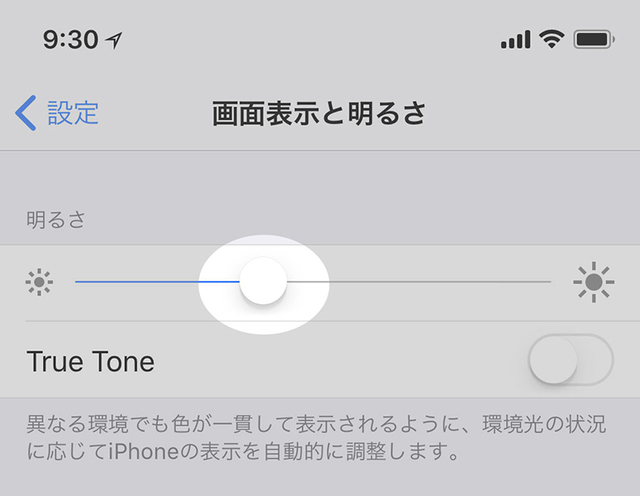Tap the empty navigation bar area right of title
Viewport: 640px width, 496px height.
[531, 113]
